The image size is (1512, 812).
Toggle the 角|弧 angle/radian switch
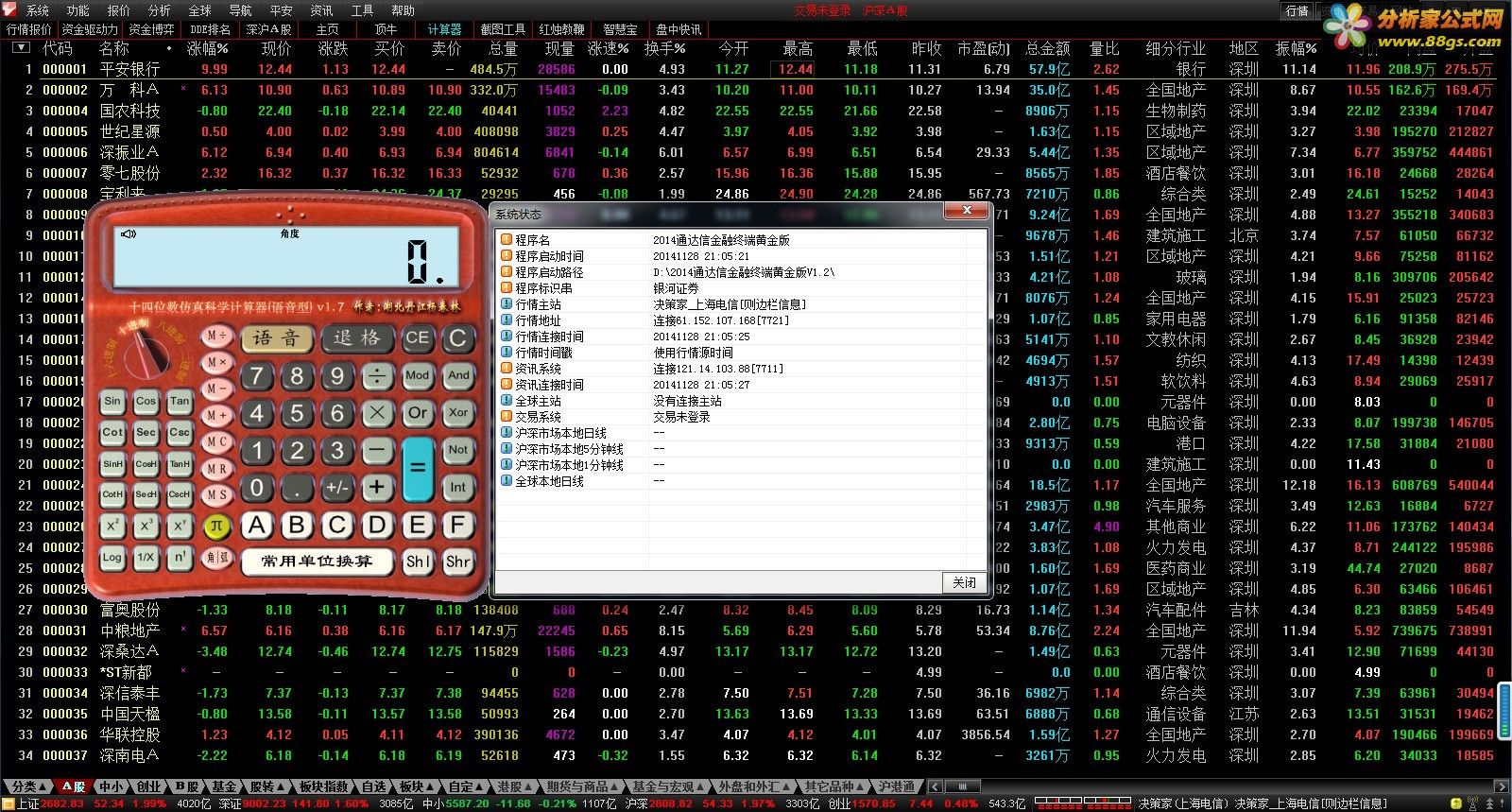[217, 558]
